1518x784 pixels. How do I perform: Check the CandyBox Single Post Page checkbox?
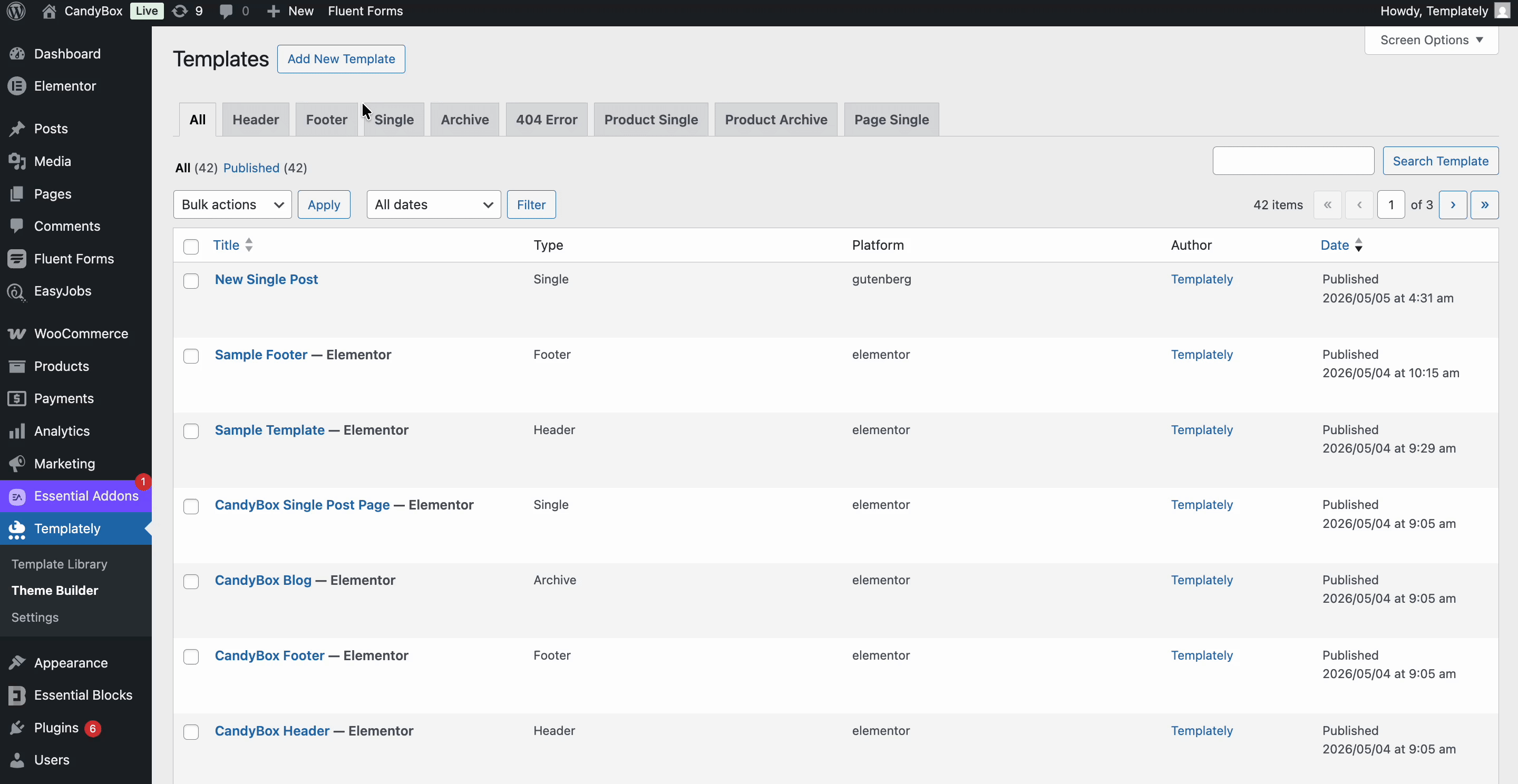coord(191,506)
